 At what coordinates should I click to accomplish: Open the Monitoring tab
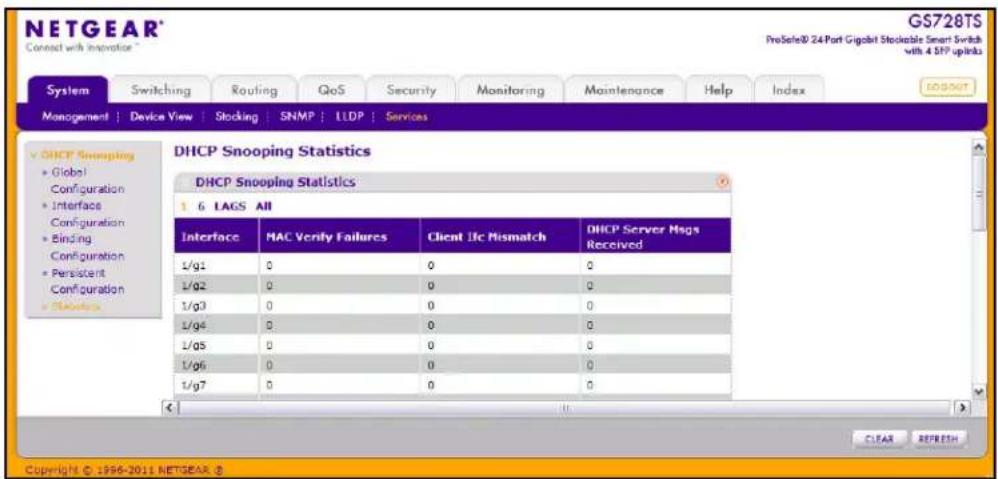tap(510, 90)
